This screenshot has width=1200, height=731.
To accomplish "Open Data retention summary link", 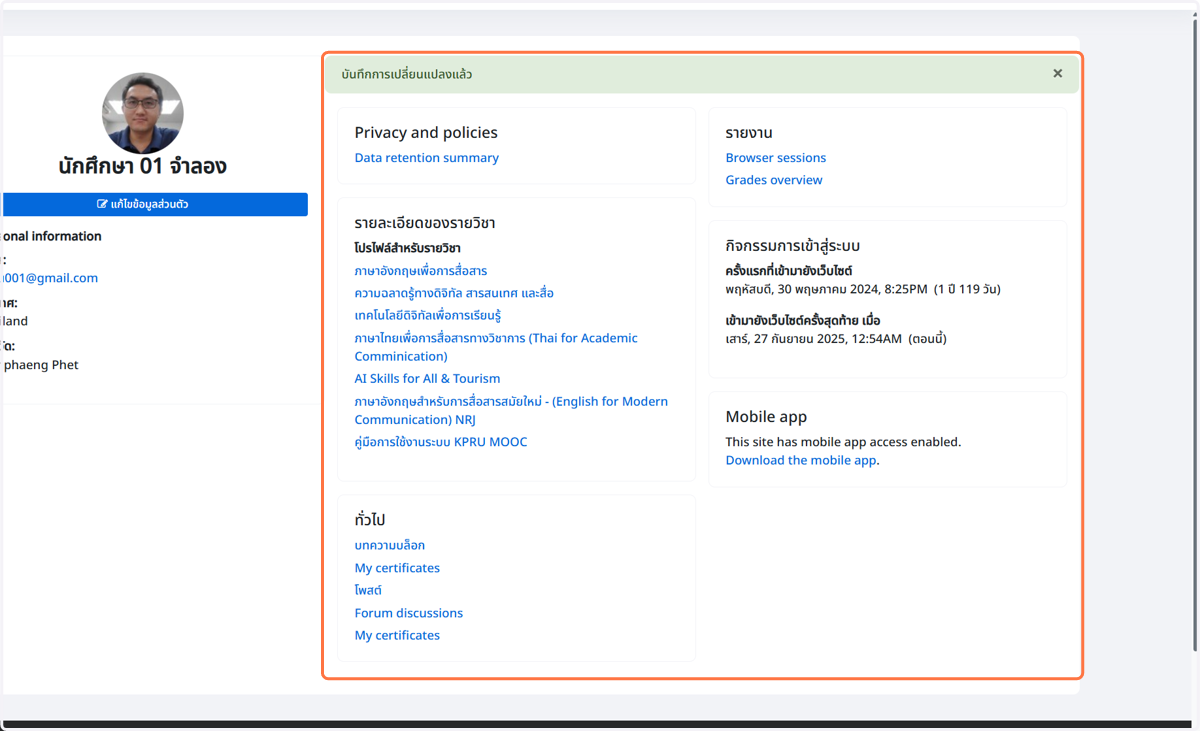I will (426, 158).
